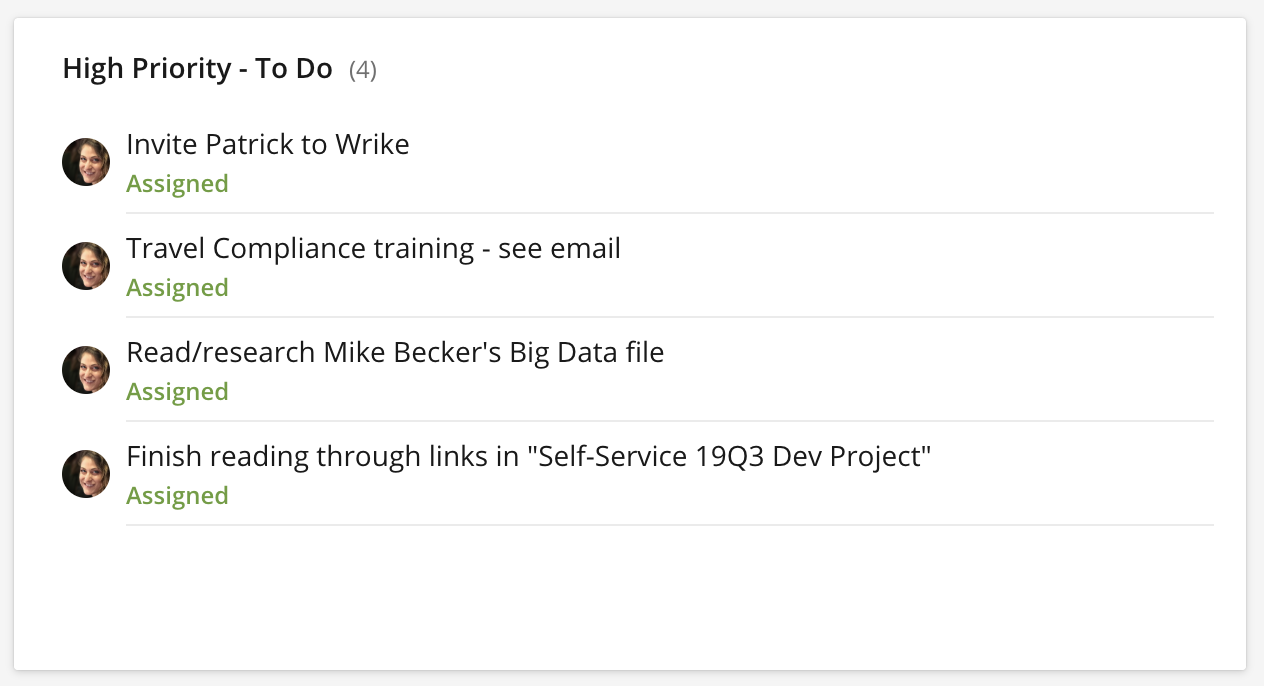Click avatar beside Finish reading through links task
This screenshot has width=1264, height=686.
coord(86,474)
